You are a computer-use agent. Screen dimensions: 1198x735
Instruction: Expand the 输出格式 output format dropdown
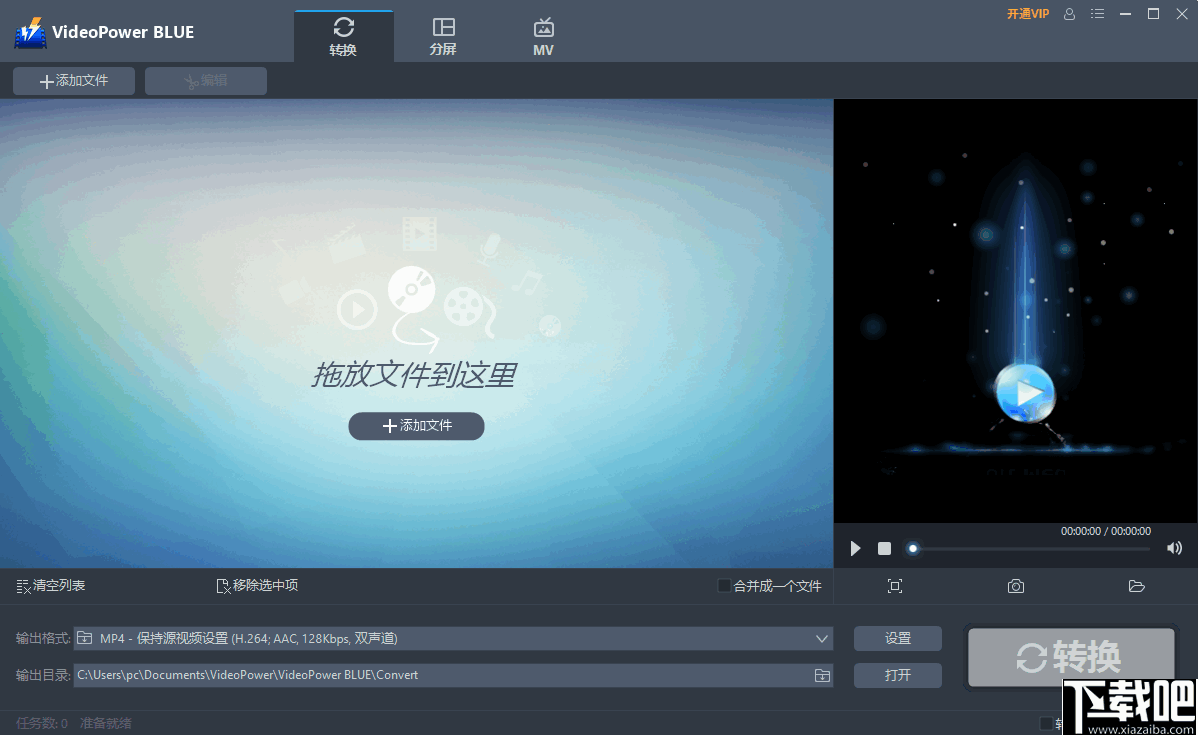tap(822, 638)
